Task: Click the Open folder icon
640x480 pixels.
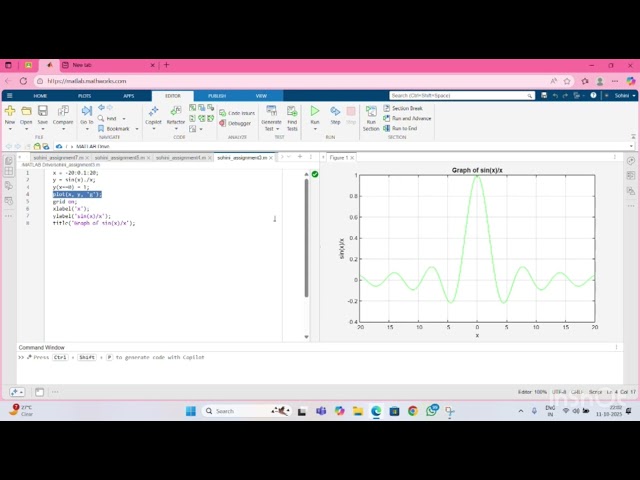Action: click(x=26, y=111)
